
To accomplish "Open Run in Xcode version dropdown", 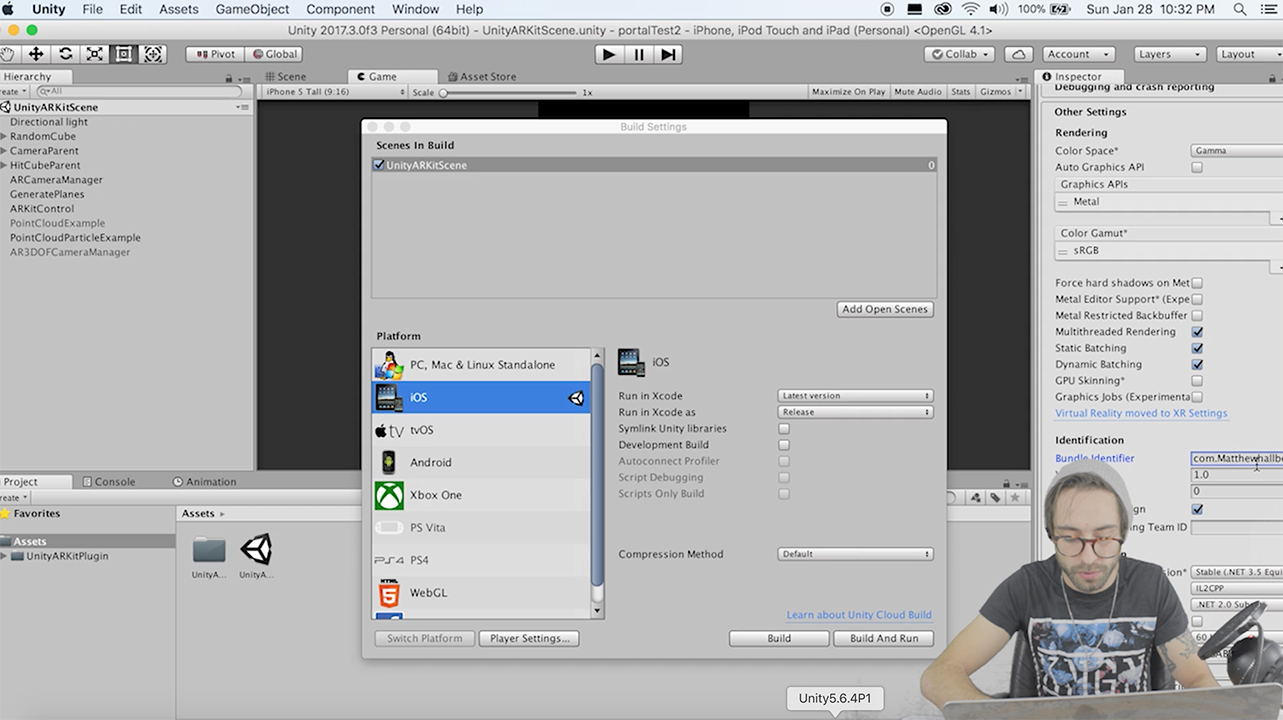I will coord(855,396).
